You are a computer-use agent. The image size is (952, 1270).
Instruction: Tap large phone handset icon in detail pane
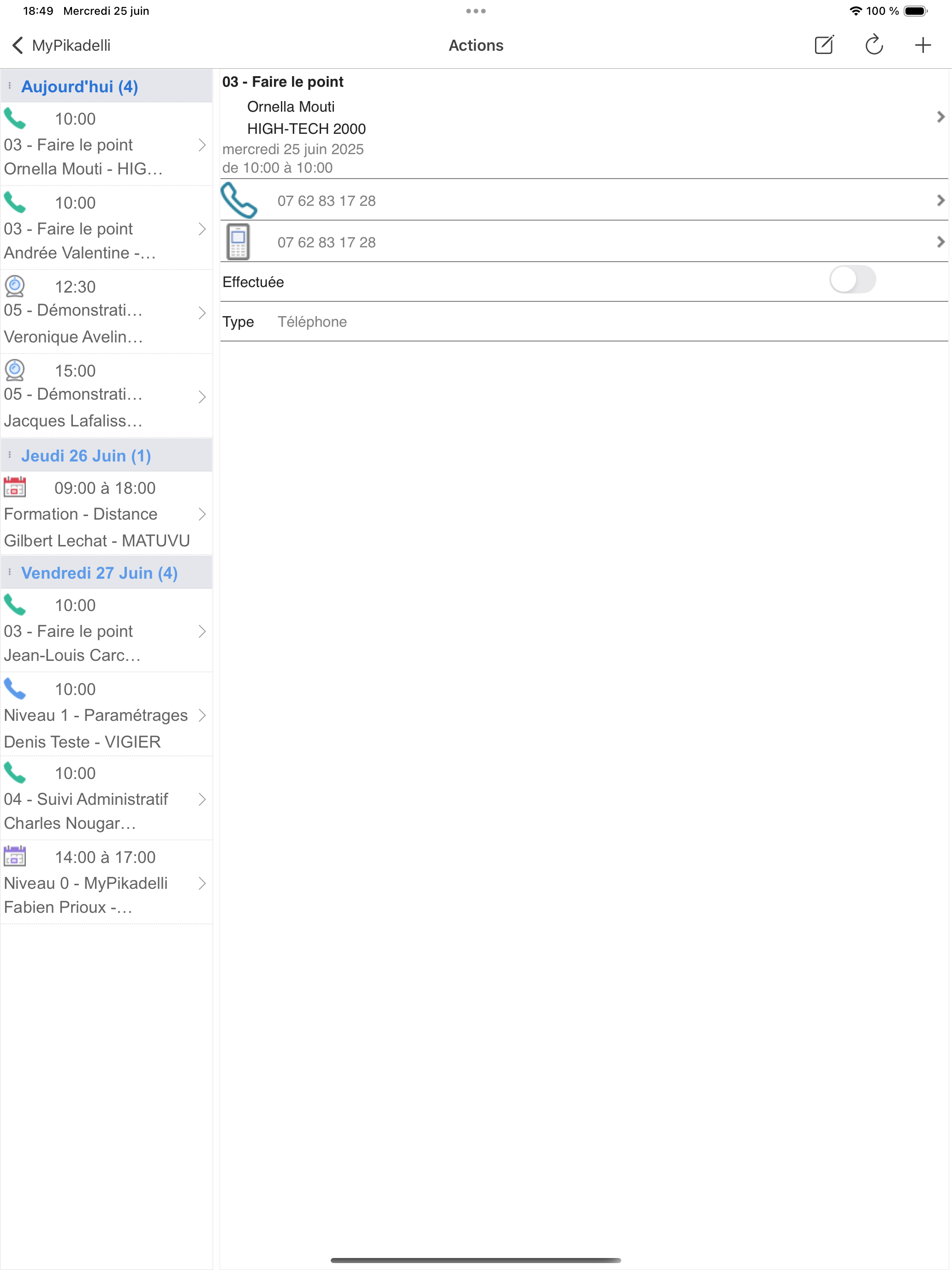click(x=239, y=200)
